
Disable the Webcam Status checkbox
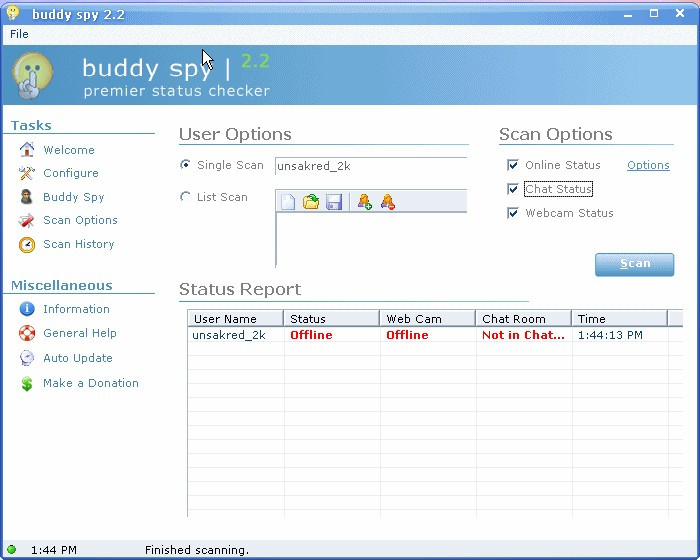pyautogui.click(x=512, y=213)
